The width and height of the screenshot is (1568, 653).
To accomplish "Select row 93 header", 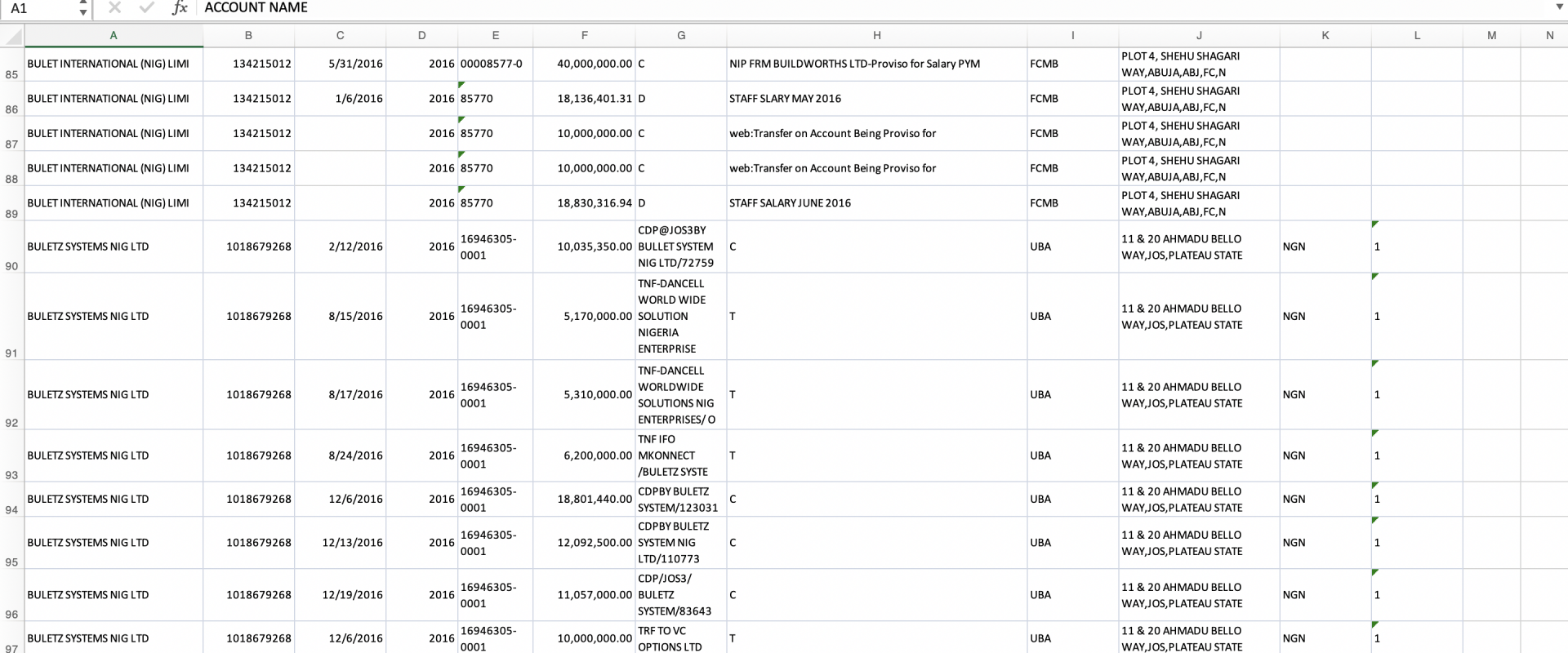I will point(12,455).
